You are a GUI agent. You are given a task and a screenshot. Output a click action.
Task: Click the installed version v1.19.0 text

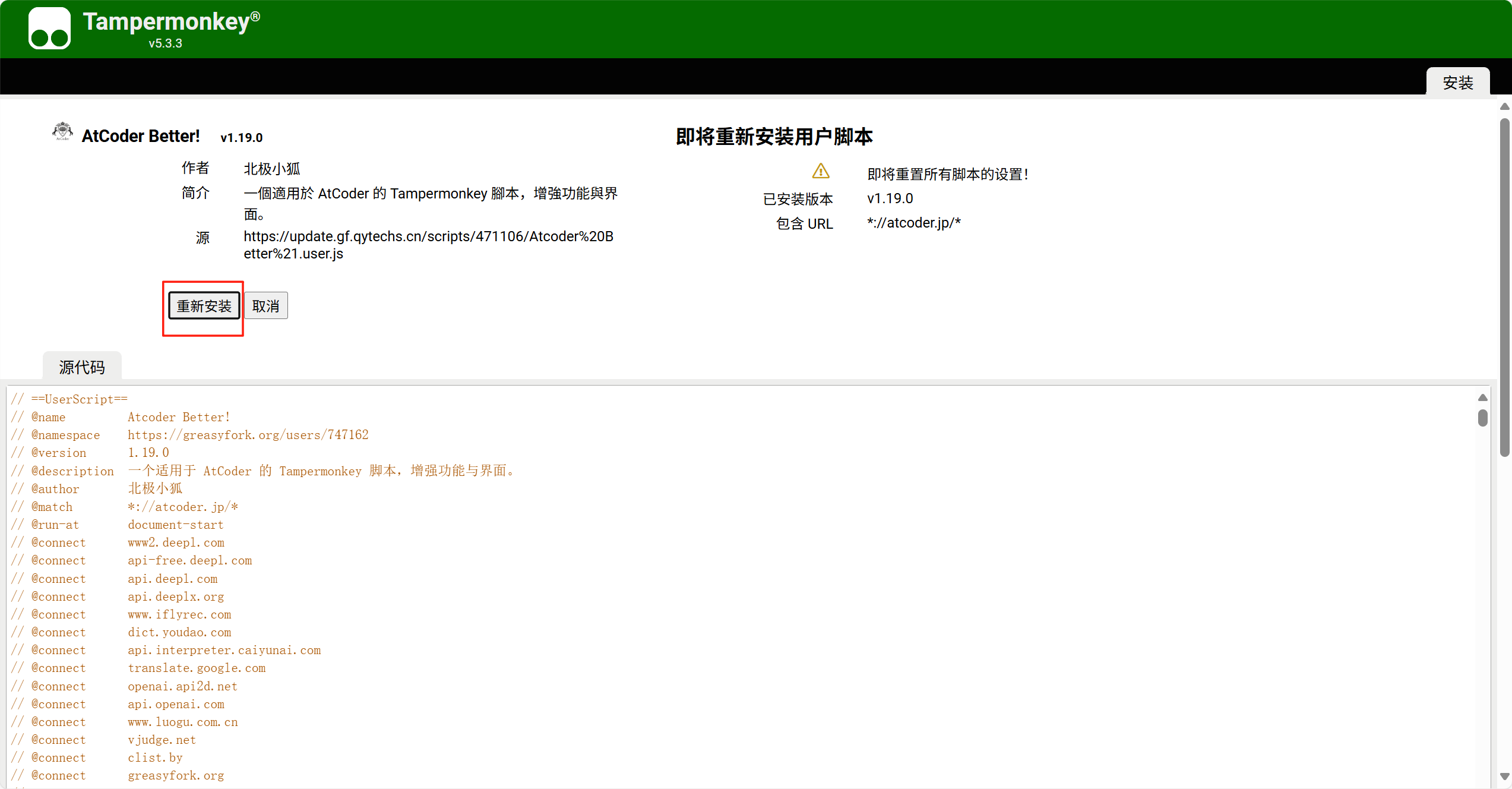click(890, 198)
